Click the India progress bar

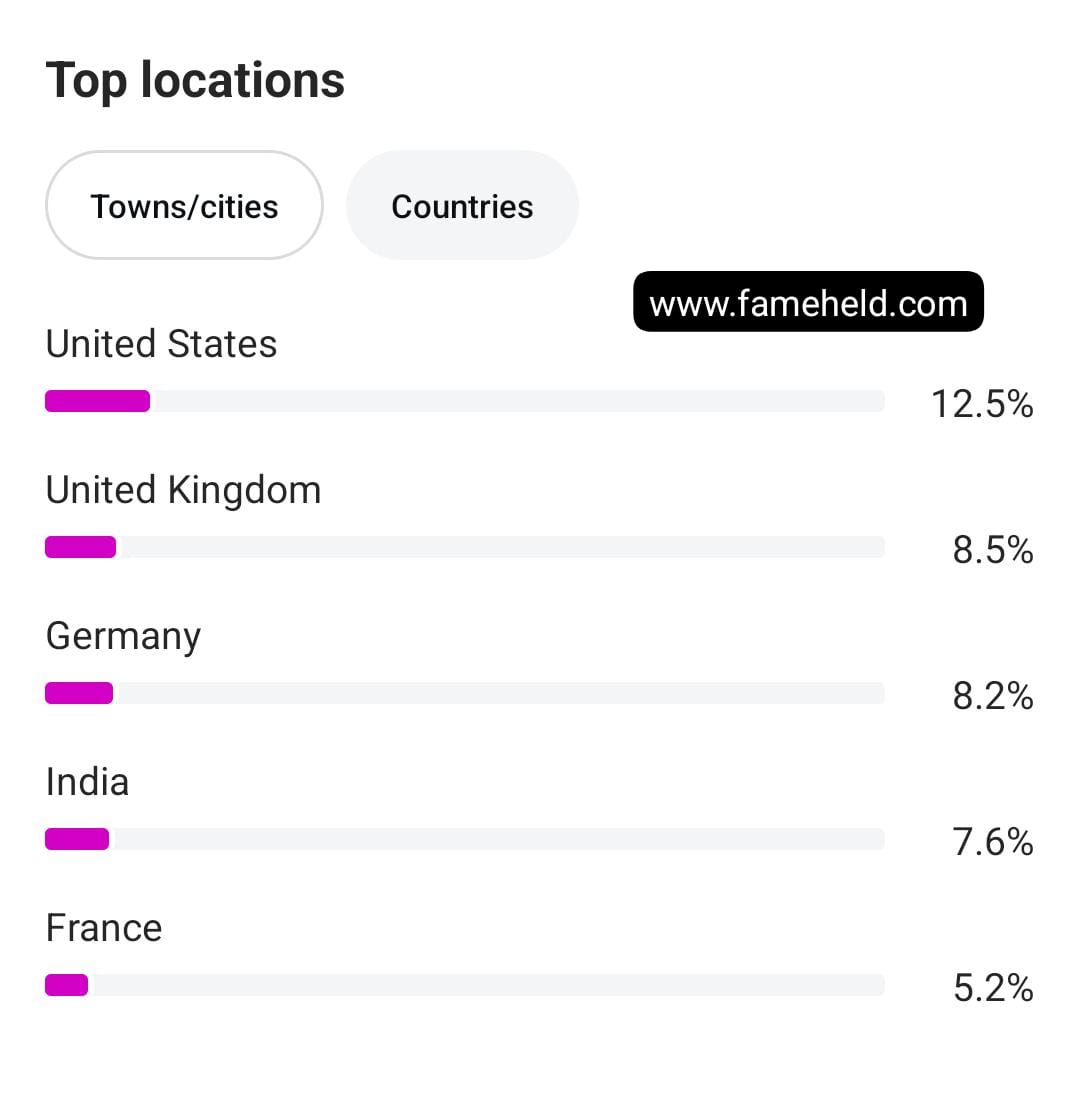(464, 840)
